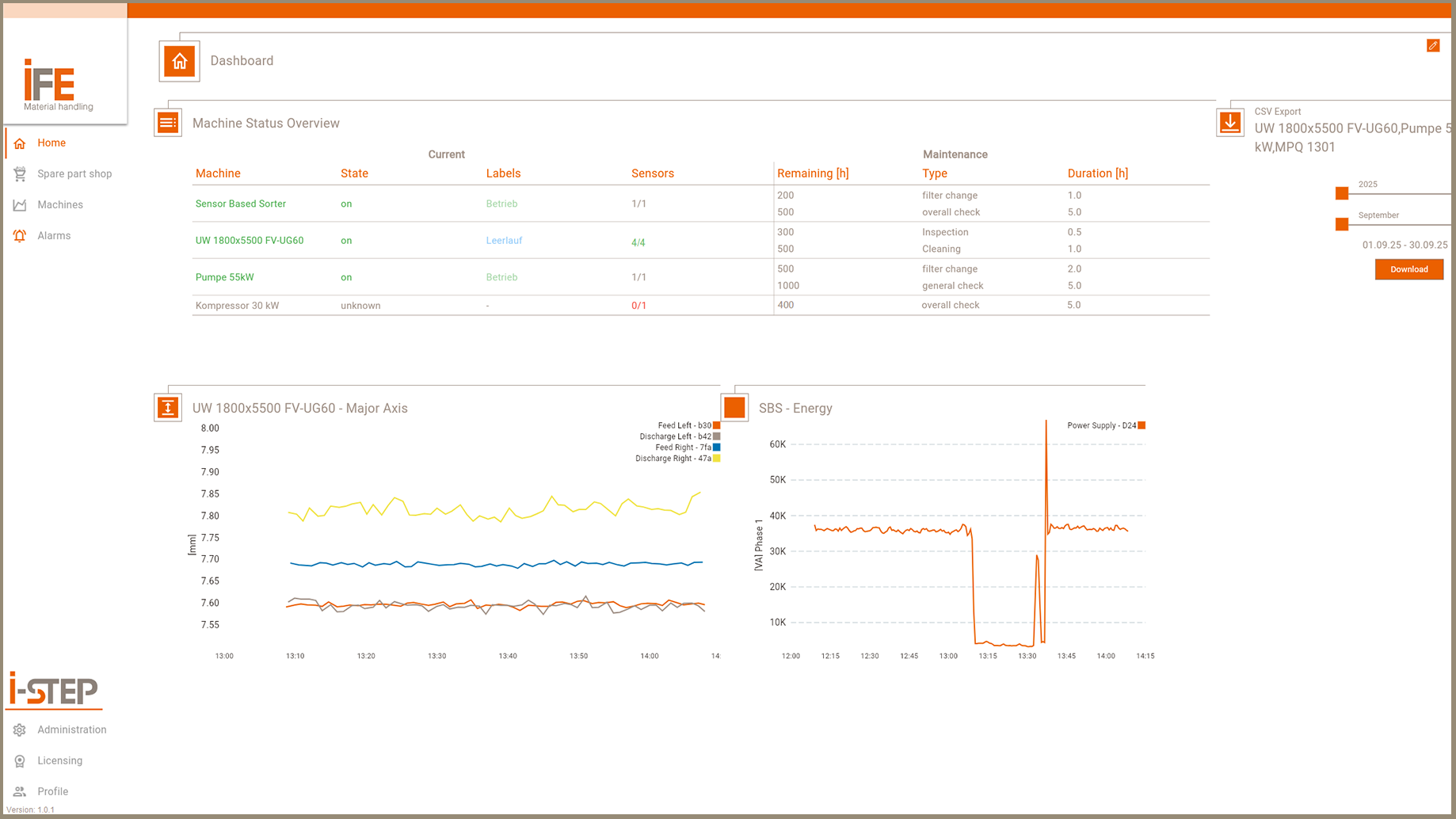This screenshot has height=819, width=1456.
Task: Sort table by Remaining [h] column header
Action: tap(812, 173)
